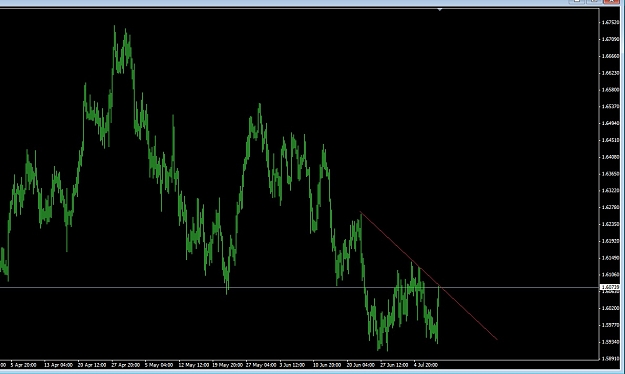Click the 1.65370 price label
This screenshot has width=625, height=374.
[x=611, y=106]
